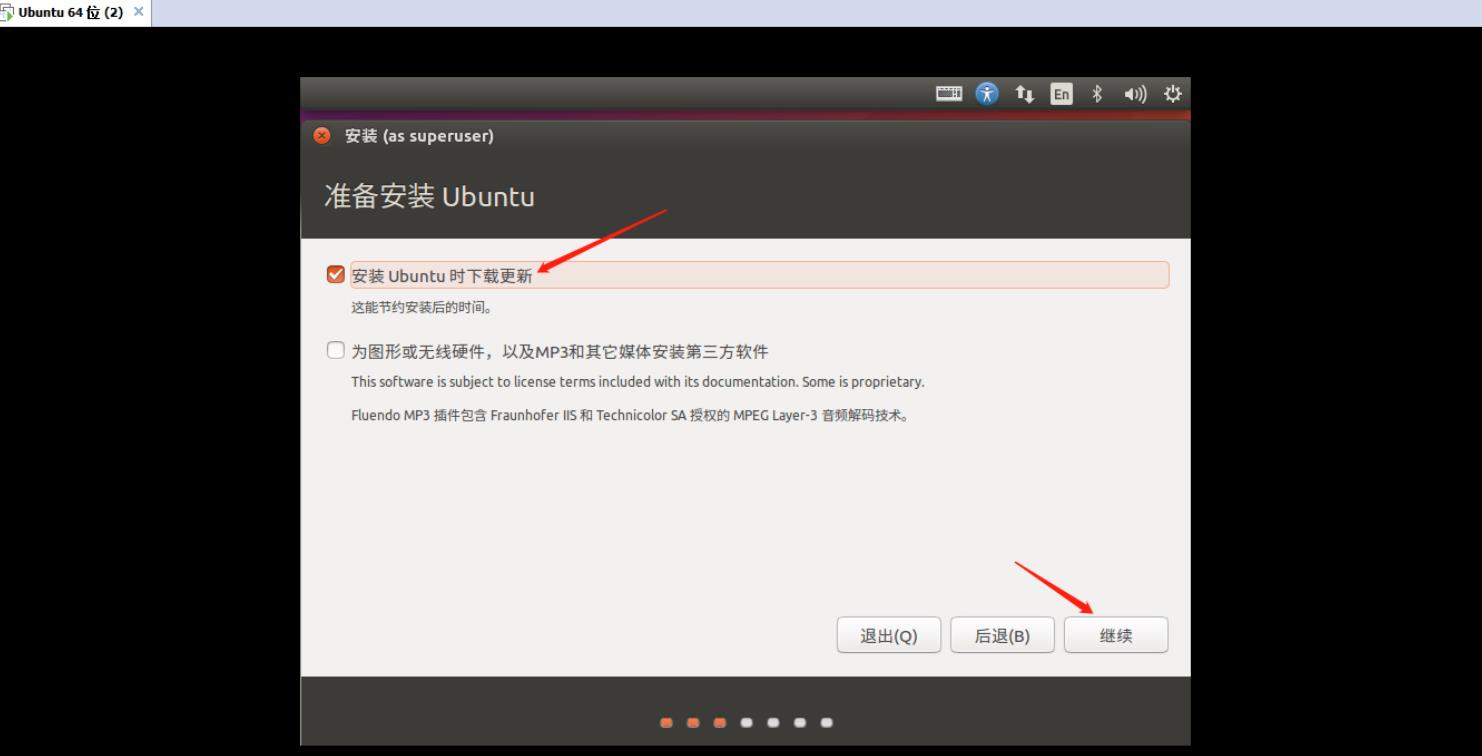Click the 后退(B) button
The height and width of the screenshot is (756, 1482).
coord(1002,635)
